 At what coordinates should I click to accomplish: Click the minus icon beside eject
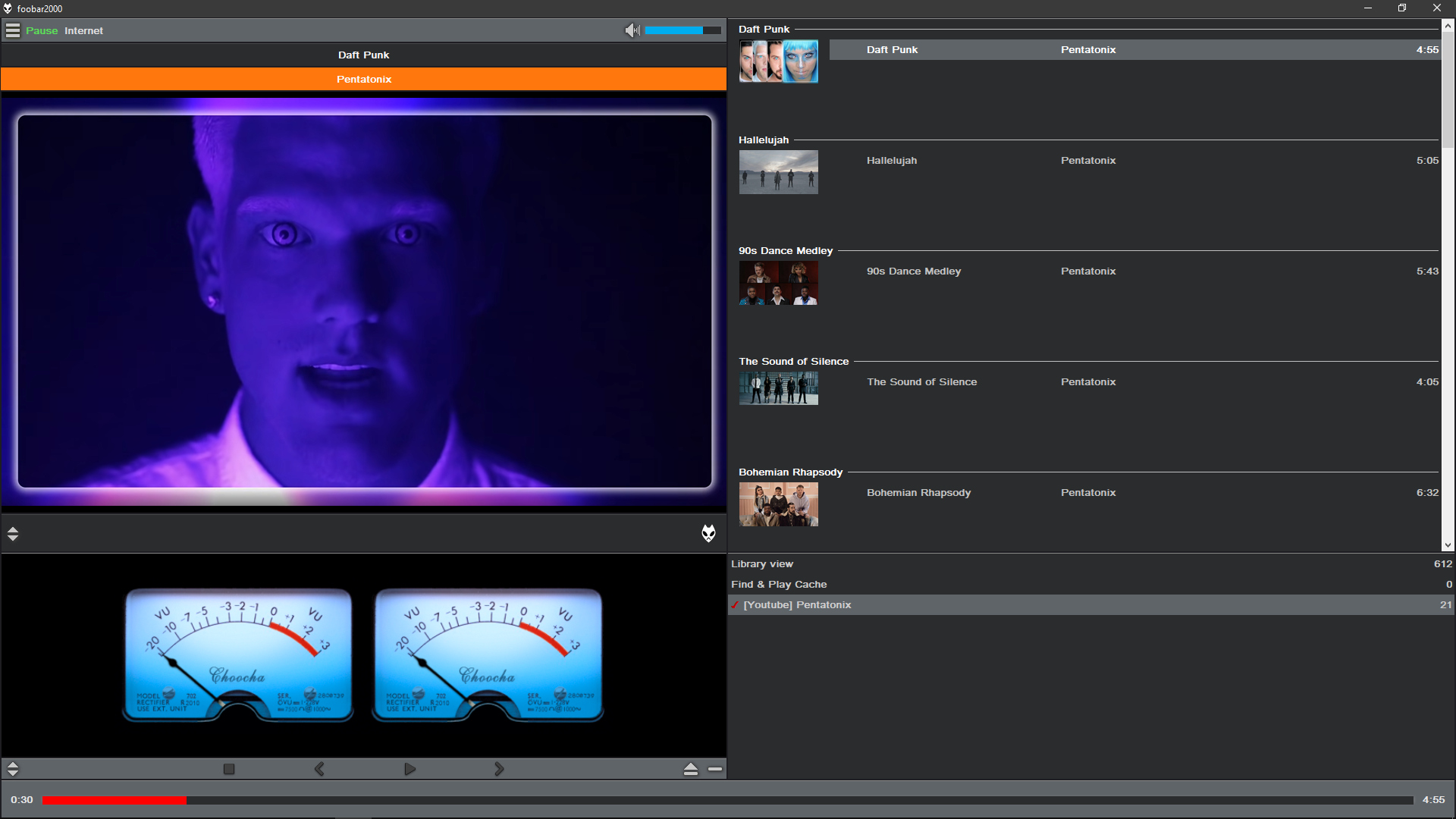[715, 769]
